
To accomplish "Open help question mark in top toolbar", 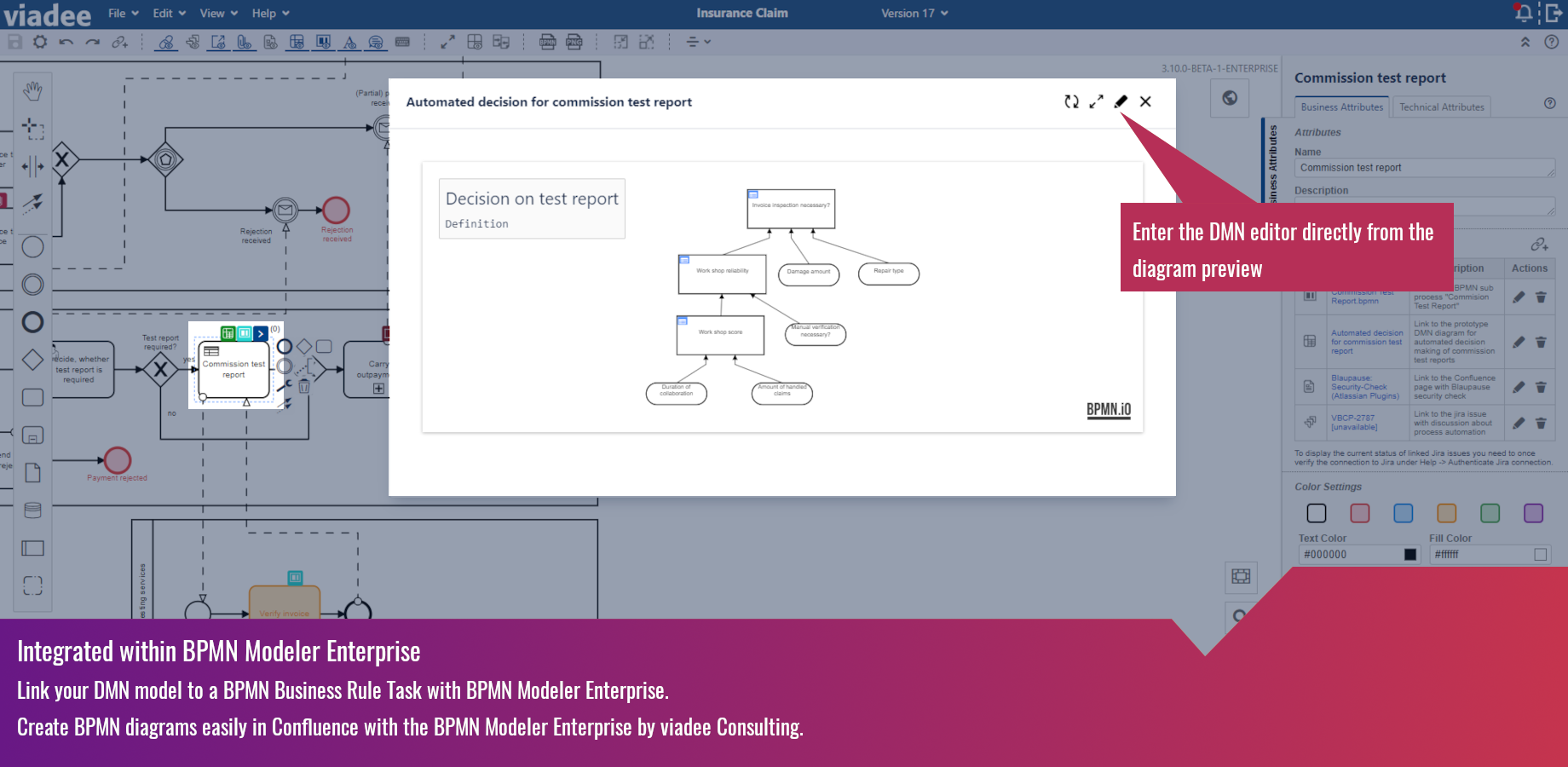I will [1552, 42].
